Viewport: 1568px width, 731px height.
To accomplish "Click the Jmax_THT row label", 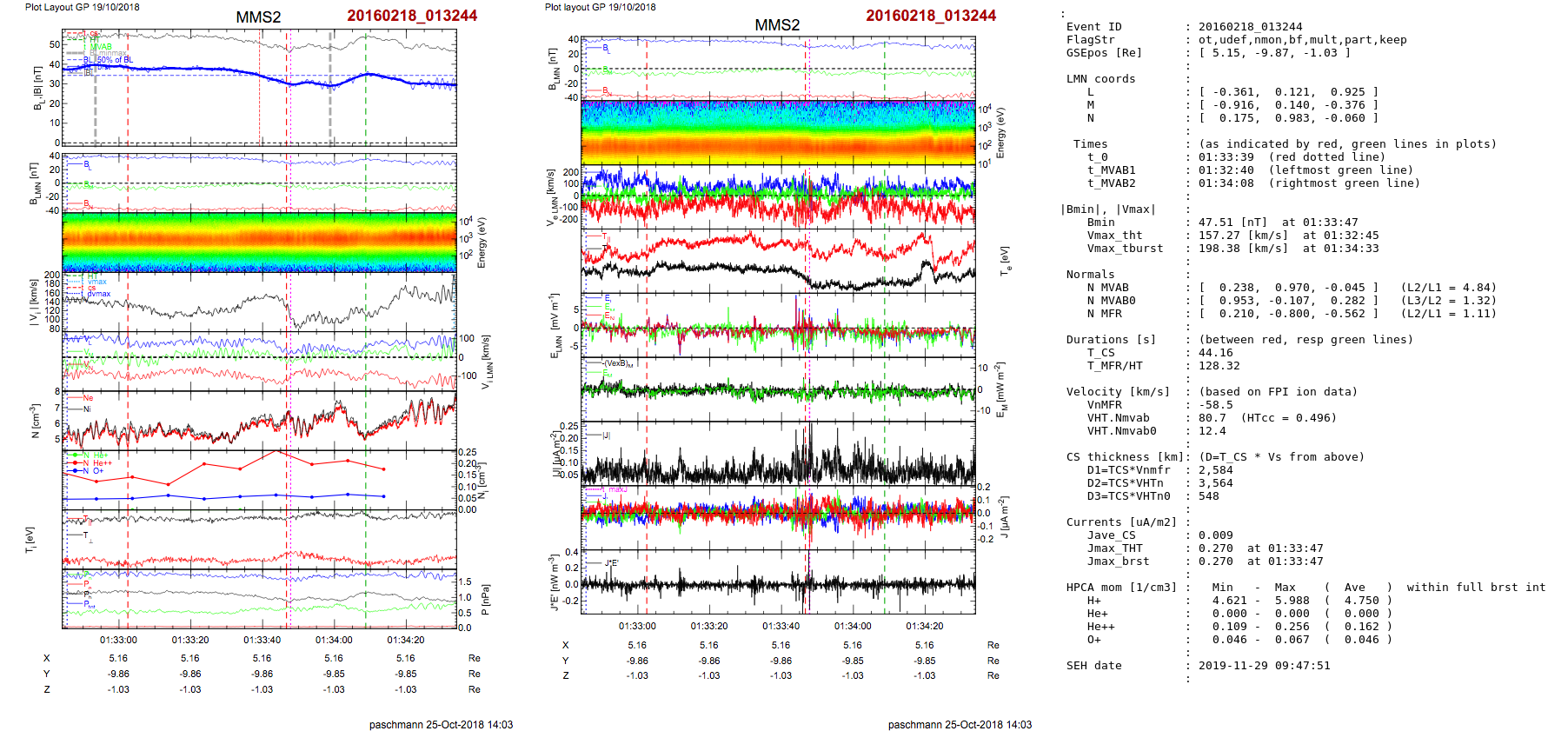I will point(1114,548).
